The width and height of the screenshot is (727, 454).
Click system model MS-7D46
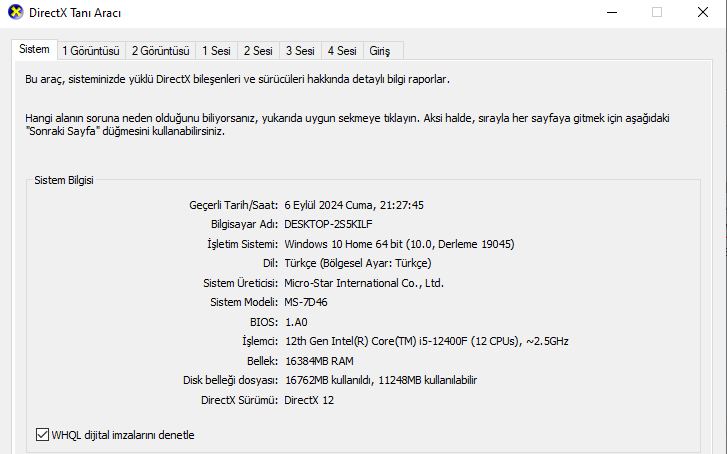point(306,302)
